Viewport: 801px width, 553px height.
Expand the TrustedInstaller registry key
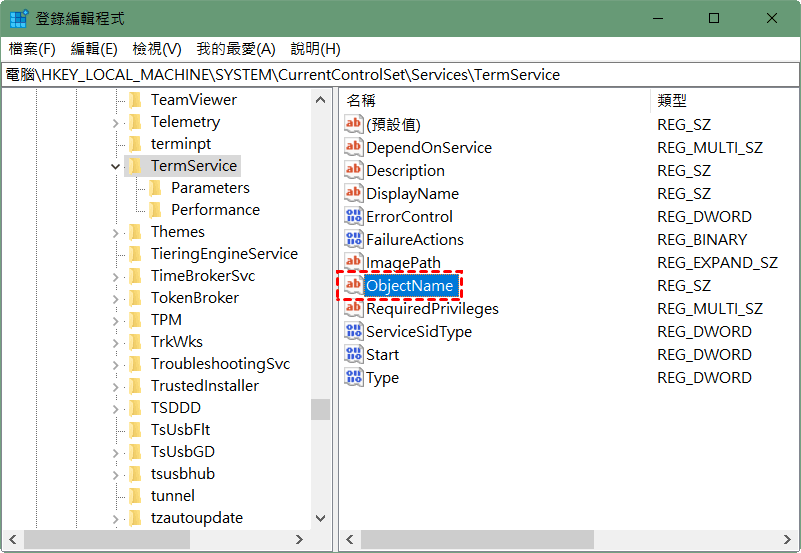coord(116,386)
